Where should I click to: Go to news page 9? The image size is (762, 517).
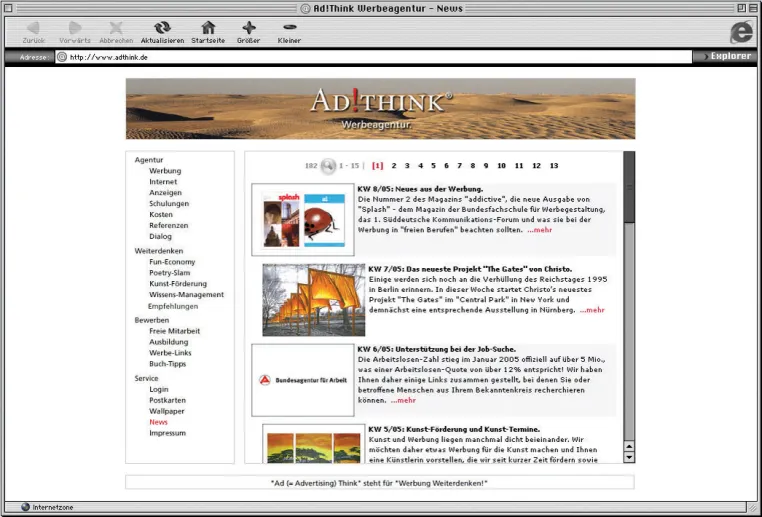(x=486, y=166)
